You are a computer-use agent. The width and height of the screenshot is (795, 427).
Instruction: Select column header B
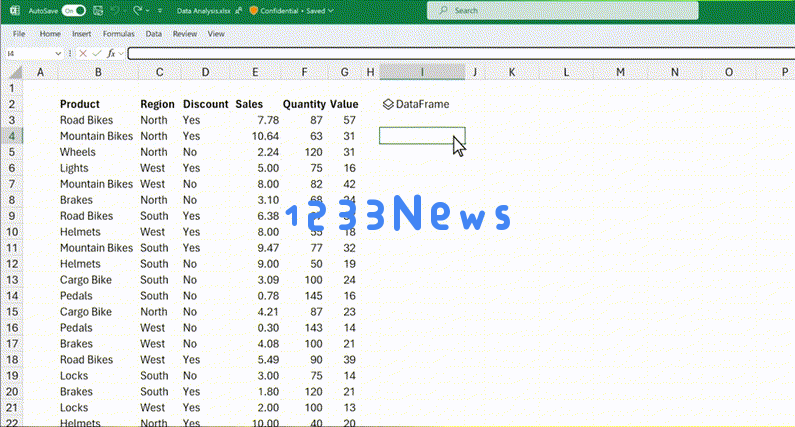(x=98, y=73)
